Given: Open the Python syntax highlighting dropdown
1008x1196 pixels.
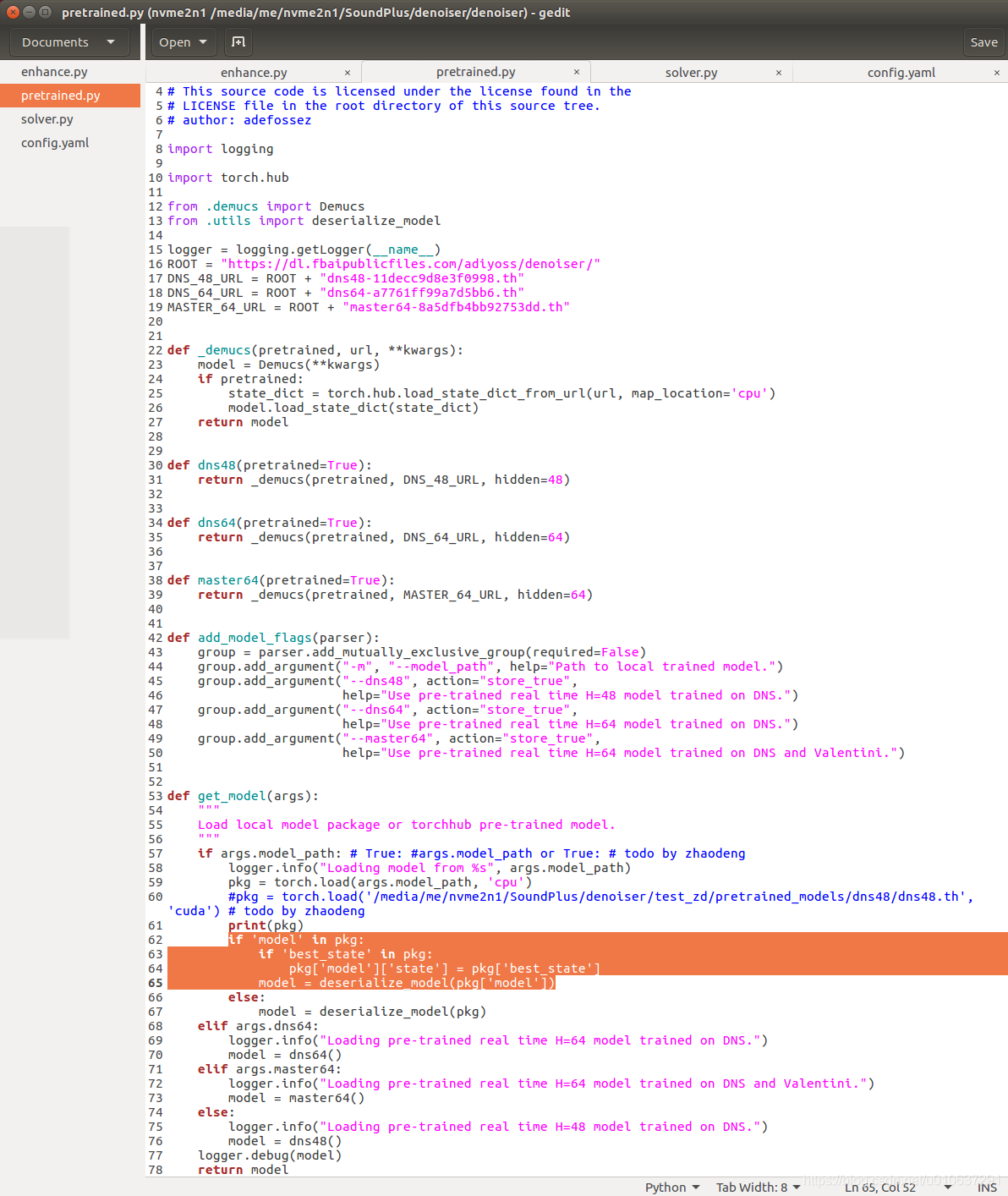Looking at the screenshot, I should tap(671, 1187).
